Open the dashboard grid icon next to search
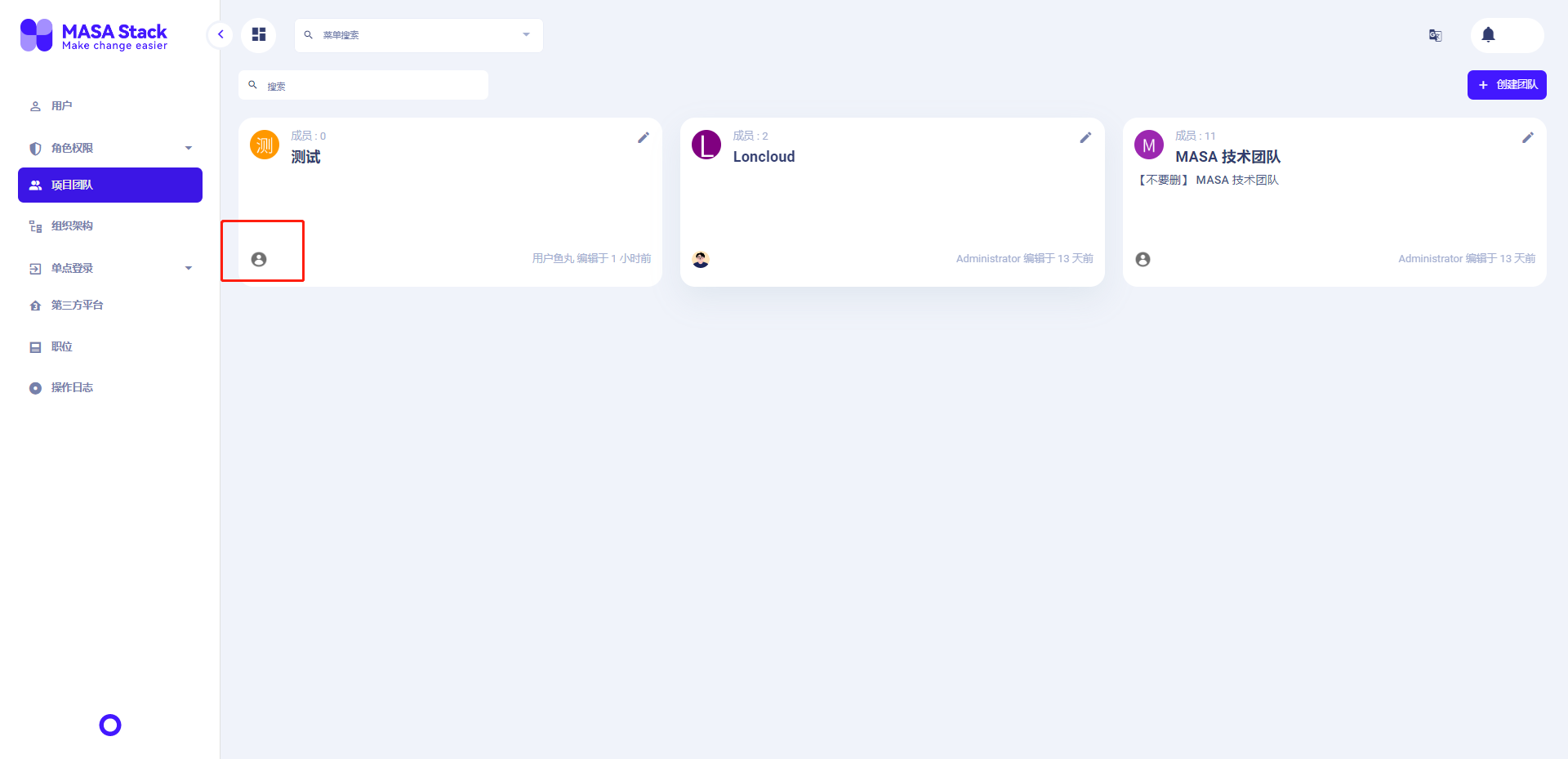Image resolution: width=1568 pixels, height=759 pixels. click(x=259, y=34)
